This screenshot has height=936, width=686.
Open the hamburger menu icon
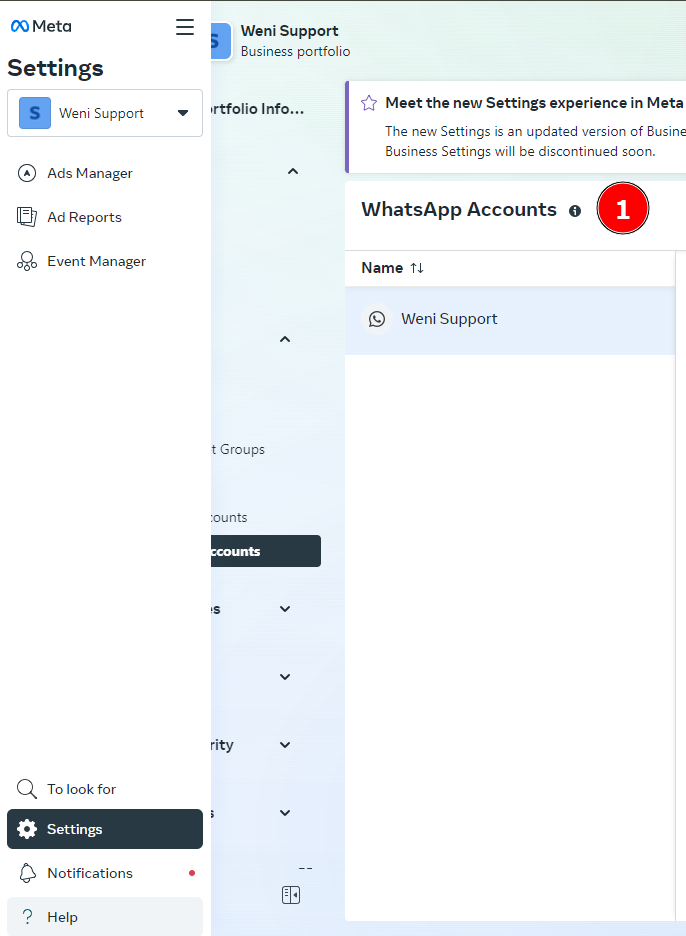[x=184, y=27]
